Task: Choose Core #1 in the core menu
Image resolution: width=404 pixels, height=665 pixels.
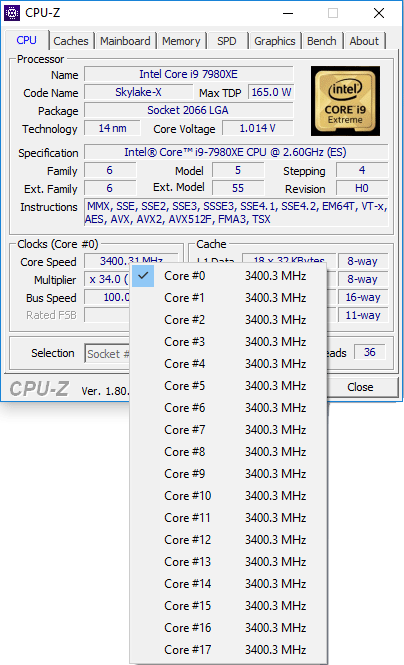Action: pyautogui.click(x=228, y=298)
